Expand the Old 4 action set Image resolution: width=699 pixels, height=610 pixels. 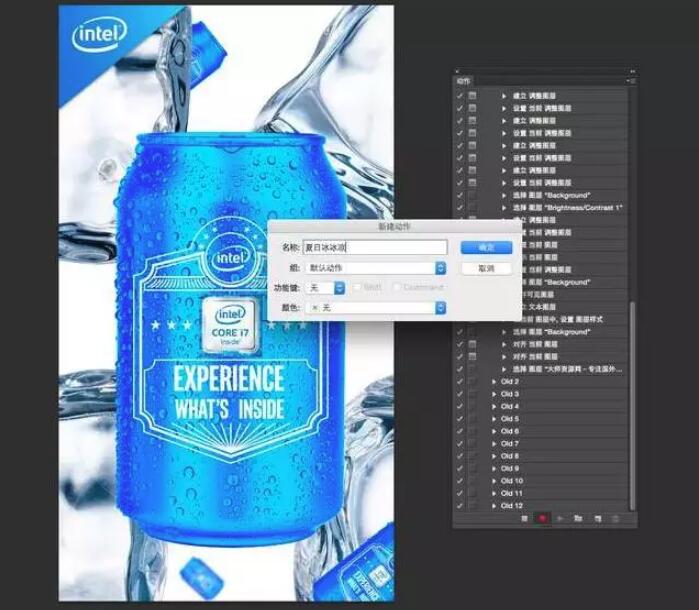point(494,407)
